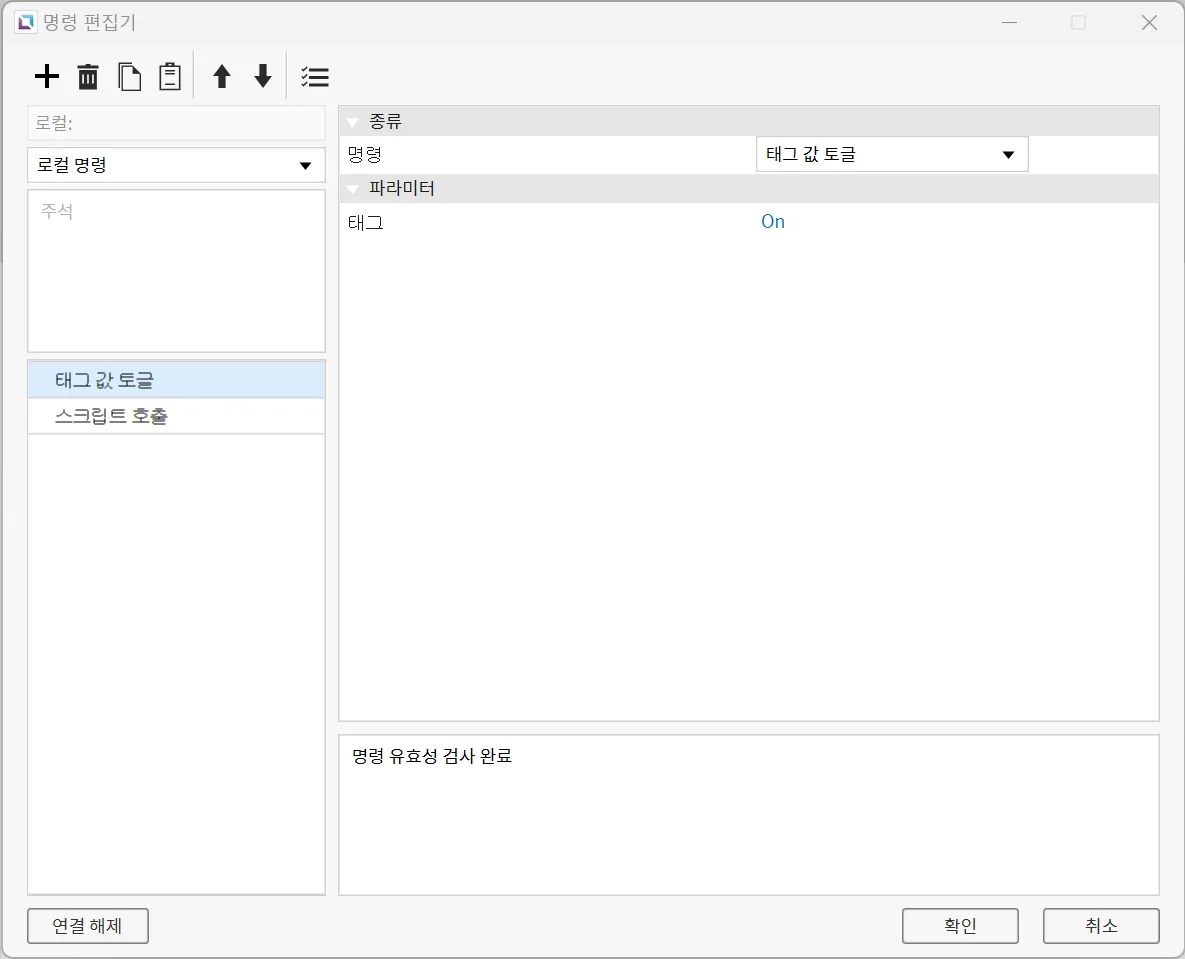The height and width of the screenshot is (959, 1185).
Task: Click the app logo in title bar
Action: pos(26,22)
